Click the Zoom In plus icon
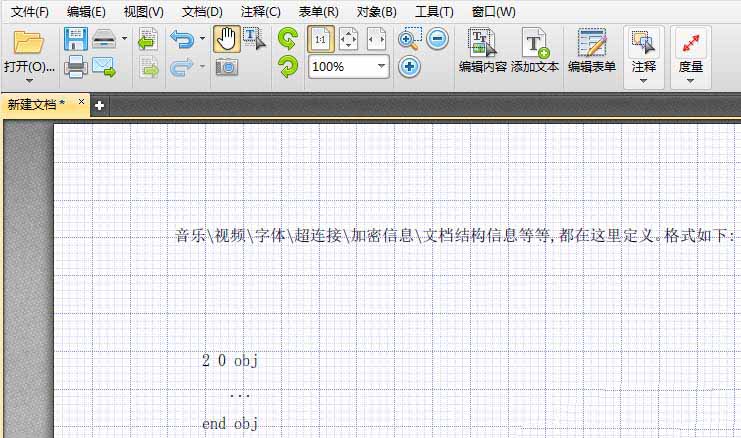Viewport: 741px width, 438px height. click(409, 68)
